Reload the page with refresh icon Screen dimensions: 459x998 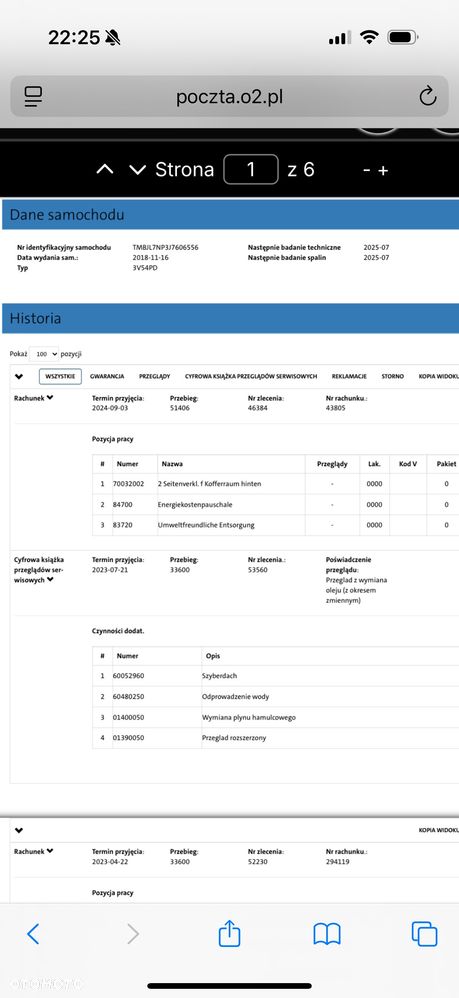428,96
